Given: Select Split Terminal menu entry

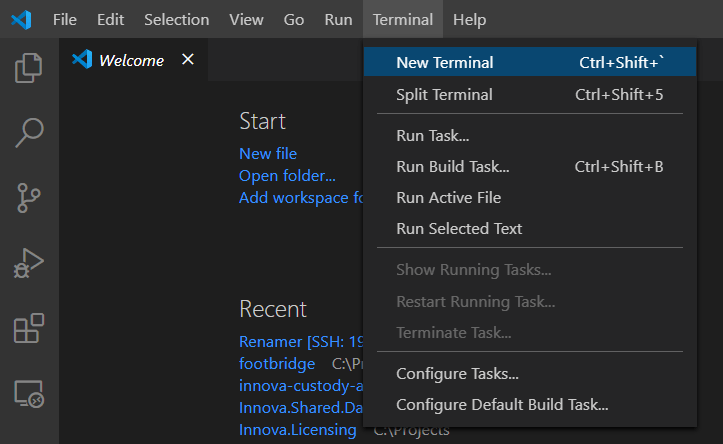Looking at the screenshot, I should click(444, 95).
